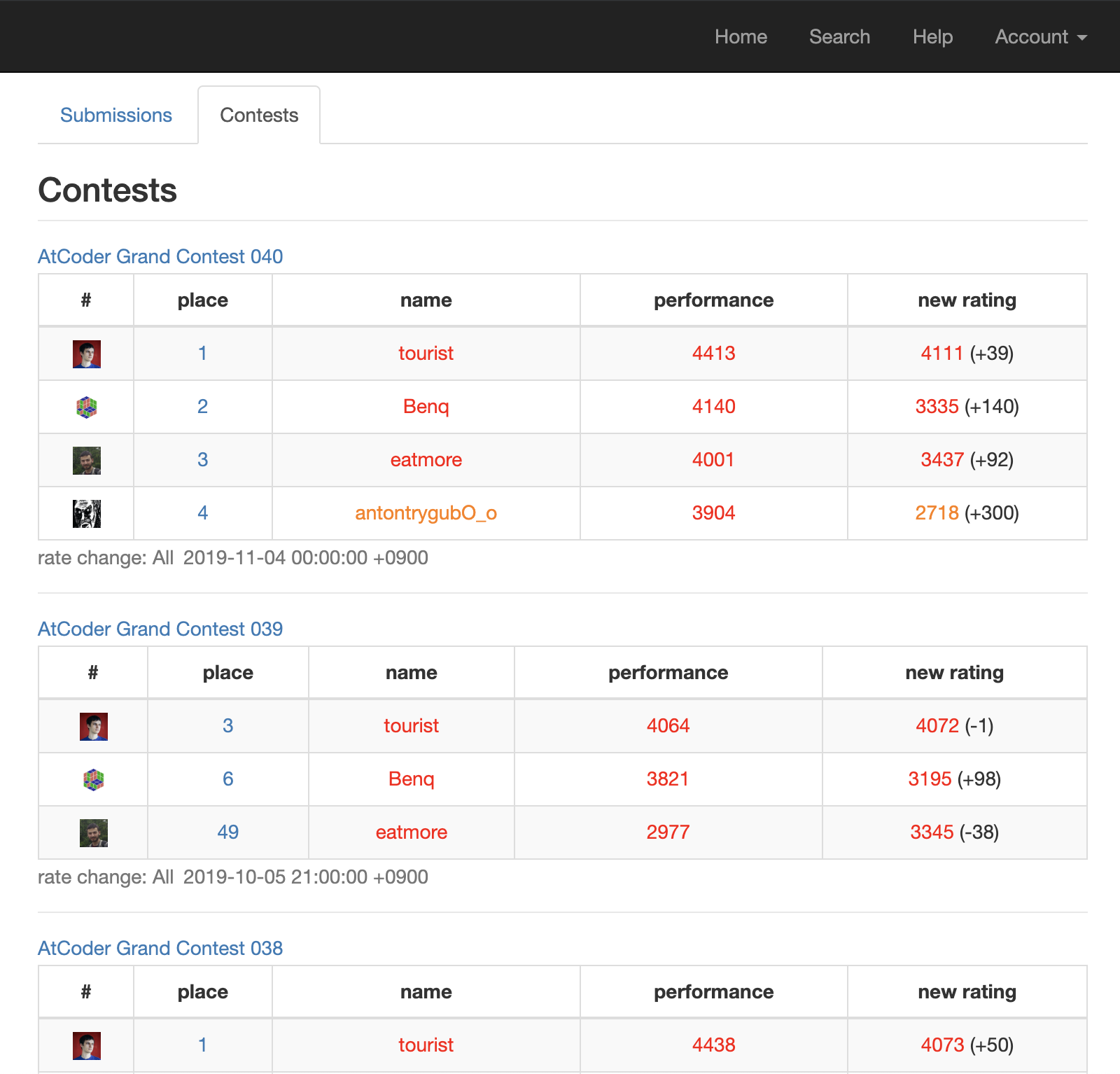Click place 49 for eatmore in AGC 039
Screen dimensions: 1120x1074
(x=227, y=832)
